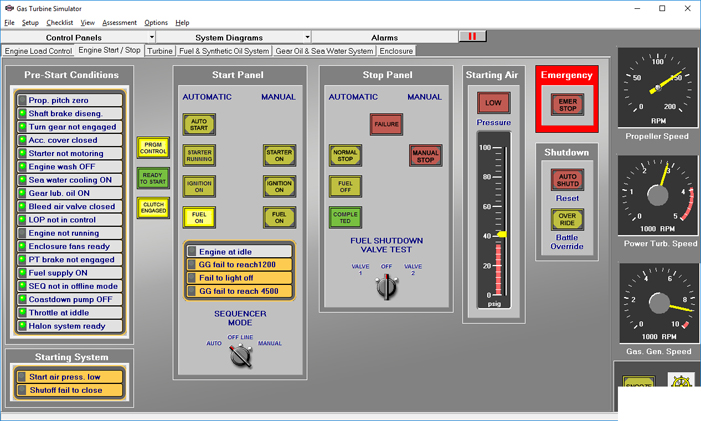Click IGNITION ON in the Automatic column
Screen dimensions: 701x421
click(199, 186)
